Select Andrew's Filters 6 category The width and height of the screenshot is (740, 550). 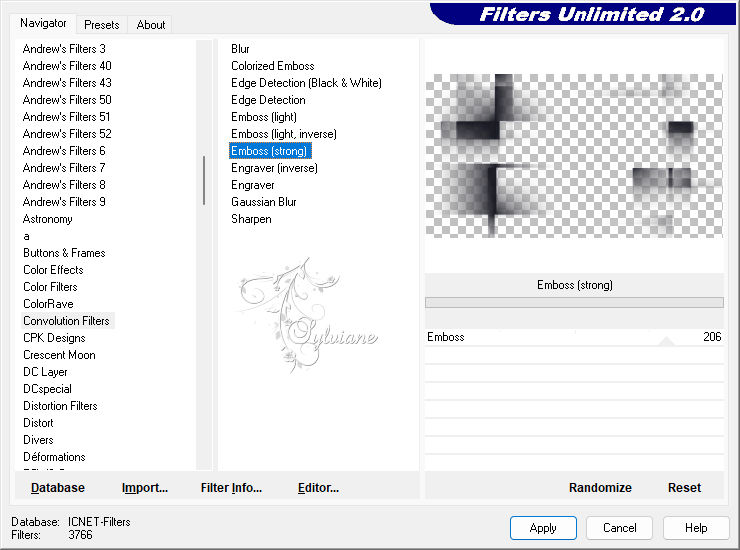64,151
